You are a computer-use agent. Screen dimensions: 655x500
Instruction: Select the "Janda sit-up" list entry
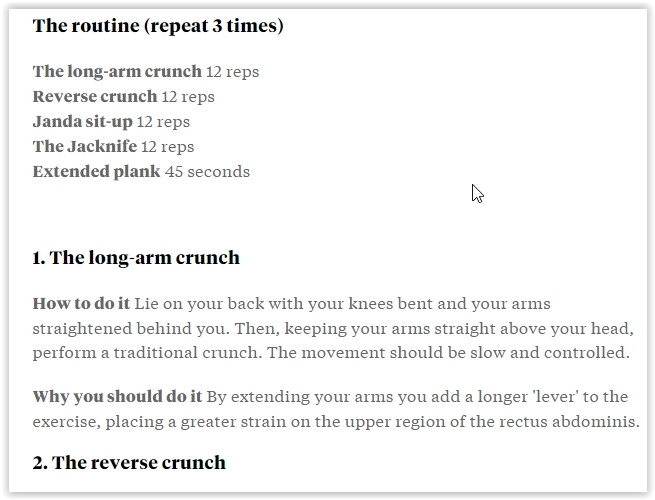tap(82, 122)
